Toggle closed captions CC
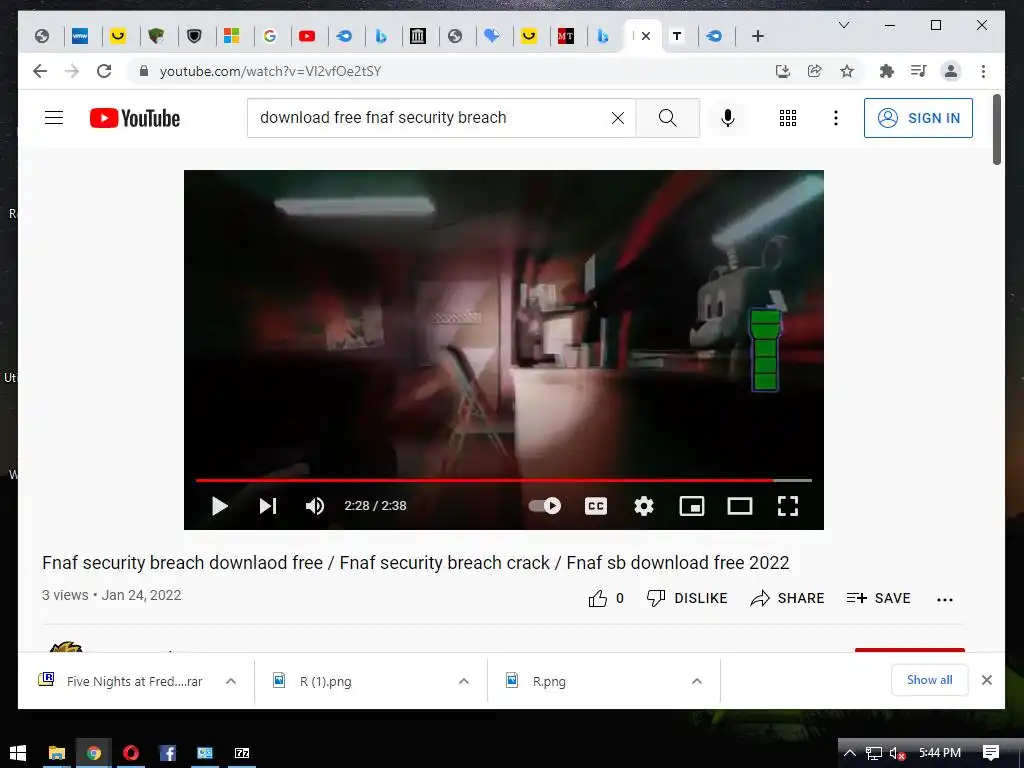Viewport: 1024px width, 768px height. click(x=596, y=506)
